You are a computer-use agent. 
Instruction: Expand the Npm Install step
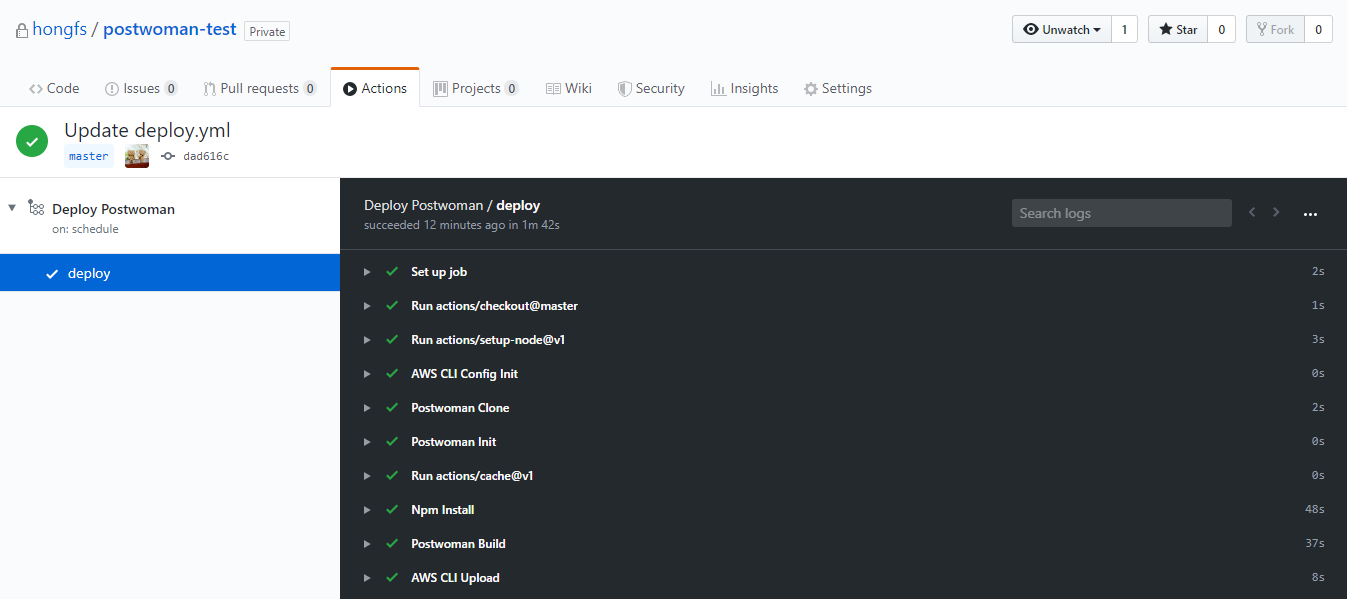[x=367, y=510]
